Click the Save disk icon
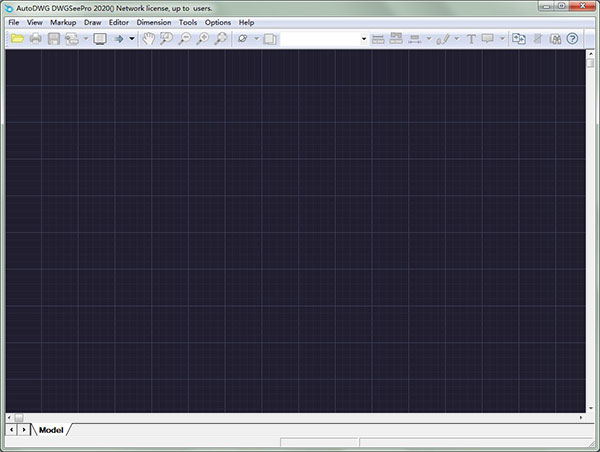600x452 pixels. (54, 39)
